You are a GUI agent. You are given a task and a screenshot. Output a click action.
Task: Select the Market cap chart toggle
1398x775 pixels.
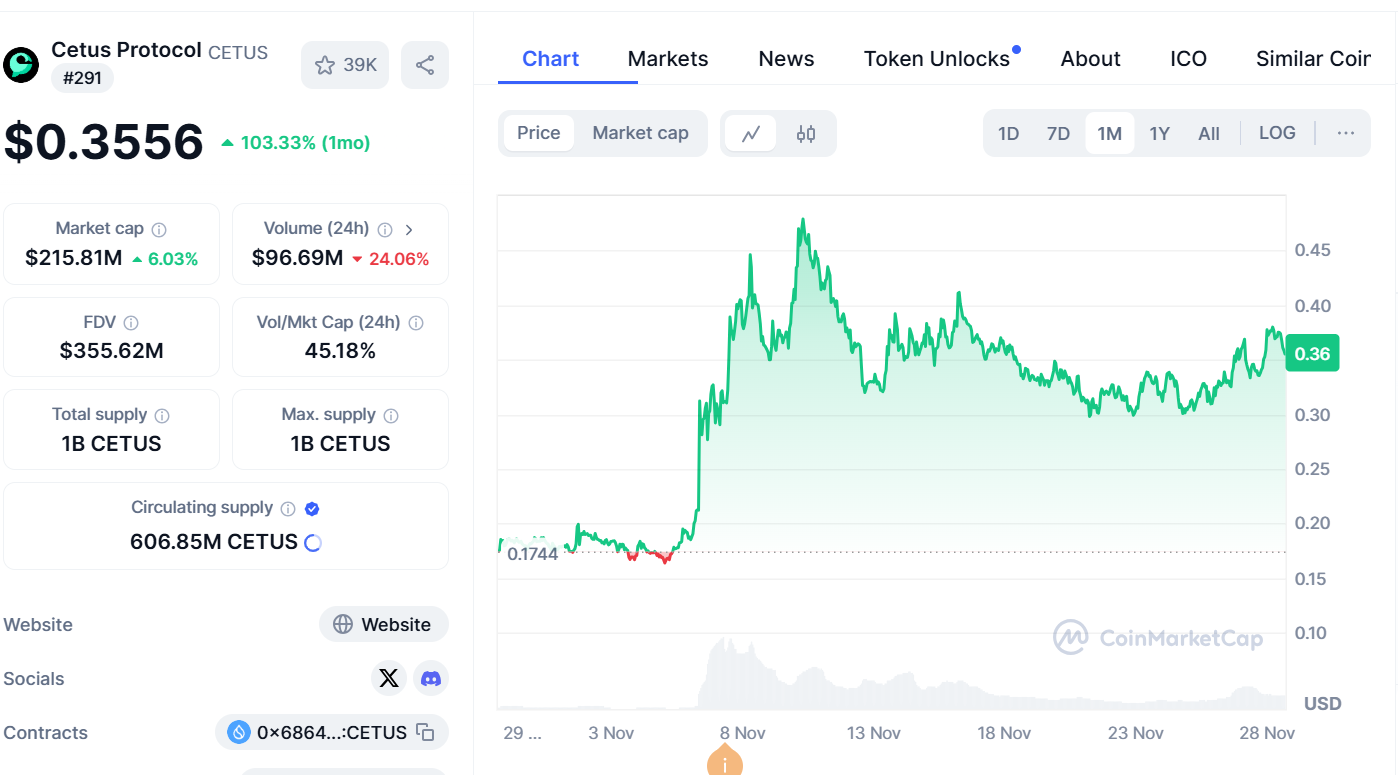640,133
